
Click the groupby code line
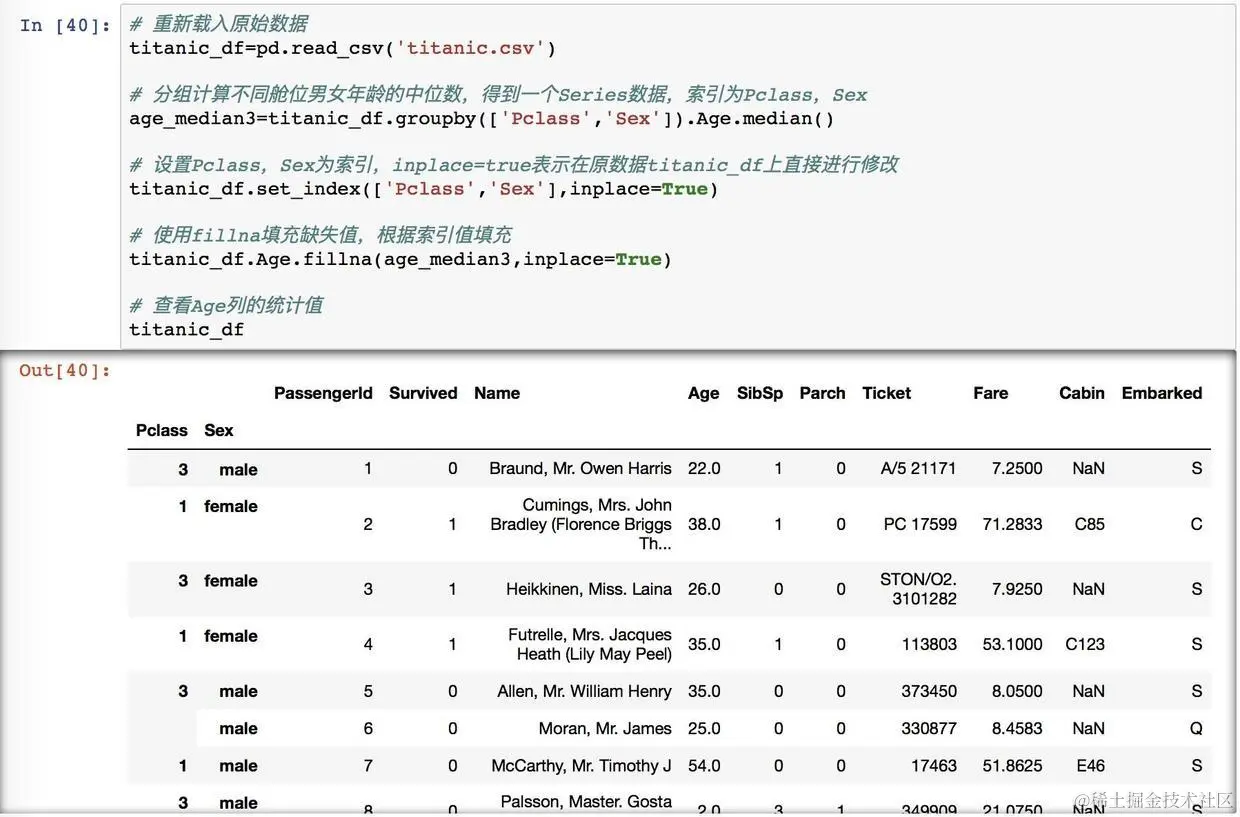(x=482, y=118)
